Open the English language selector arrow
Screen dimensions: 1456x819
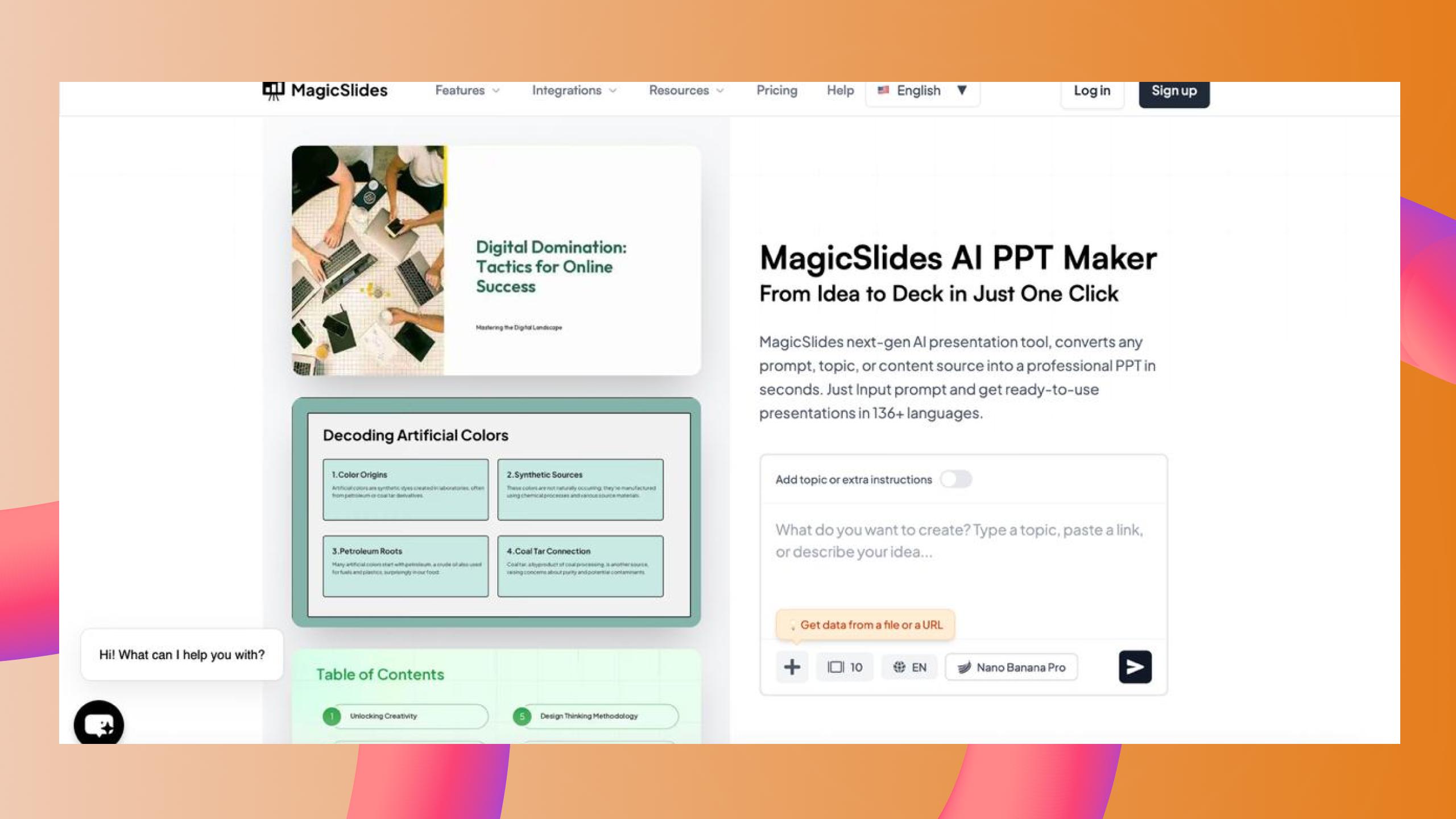[962, 90]
